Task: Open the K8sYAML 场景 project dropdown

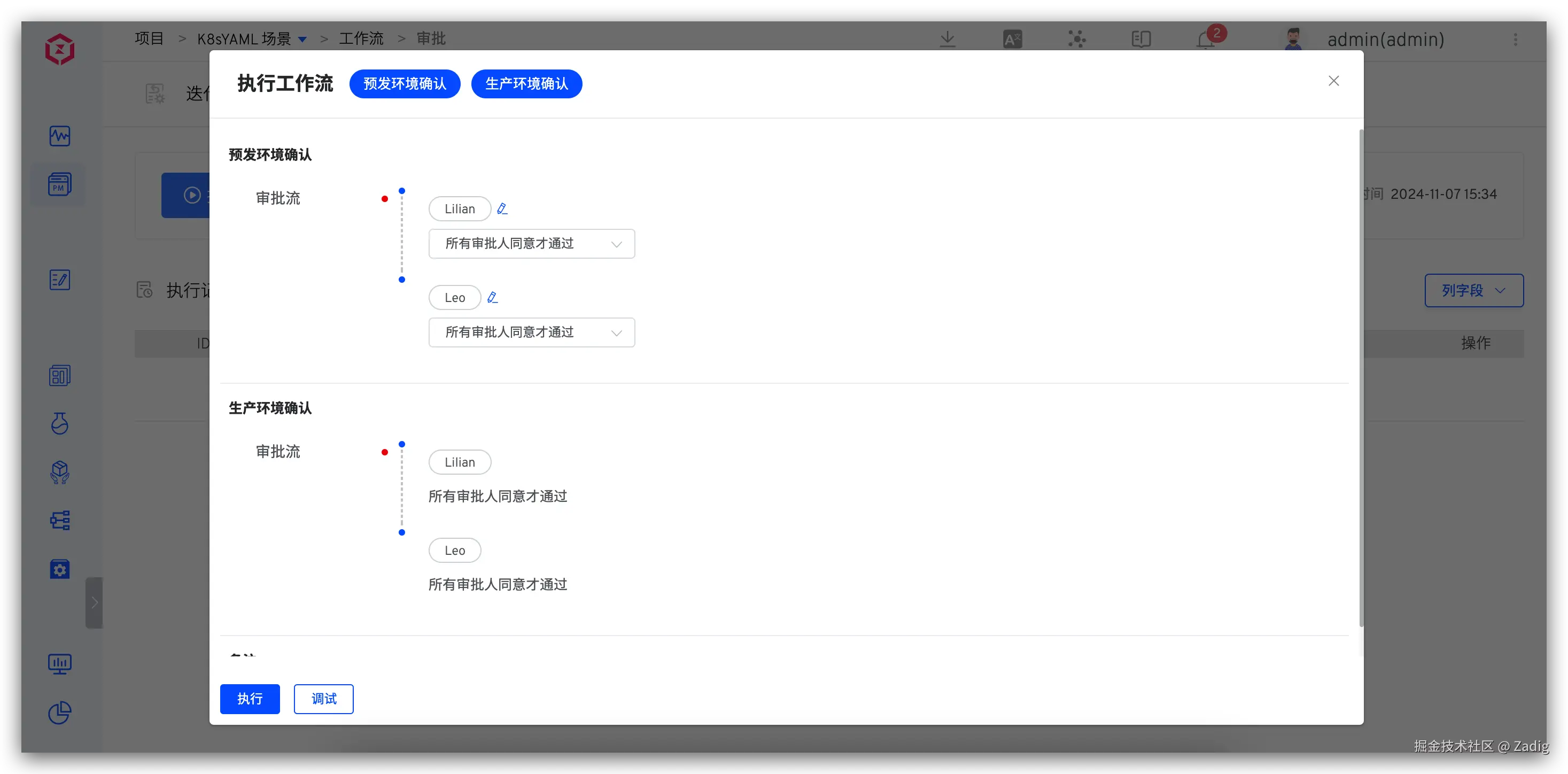Action: click(x=302, y=40)
